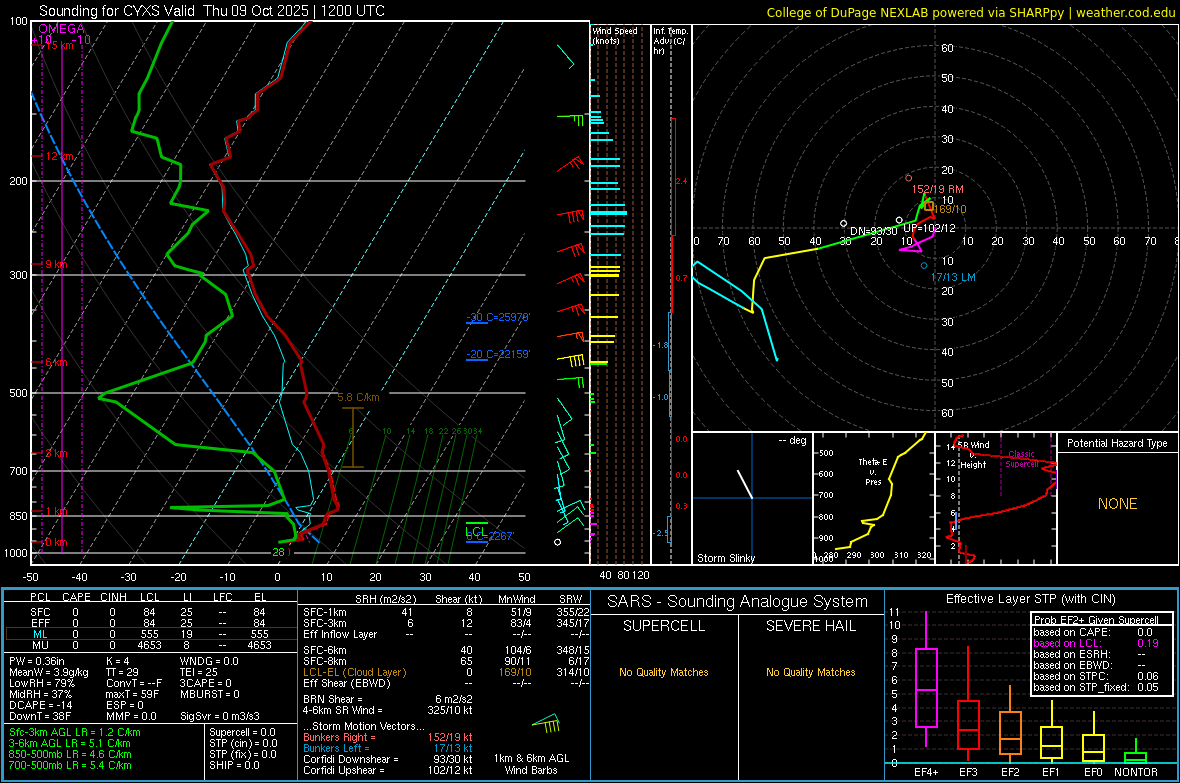The image size is (1180, 783).
Task: Click the 'PW = 0.36in' value
Action: click(x=37, y=661)
